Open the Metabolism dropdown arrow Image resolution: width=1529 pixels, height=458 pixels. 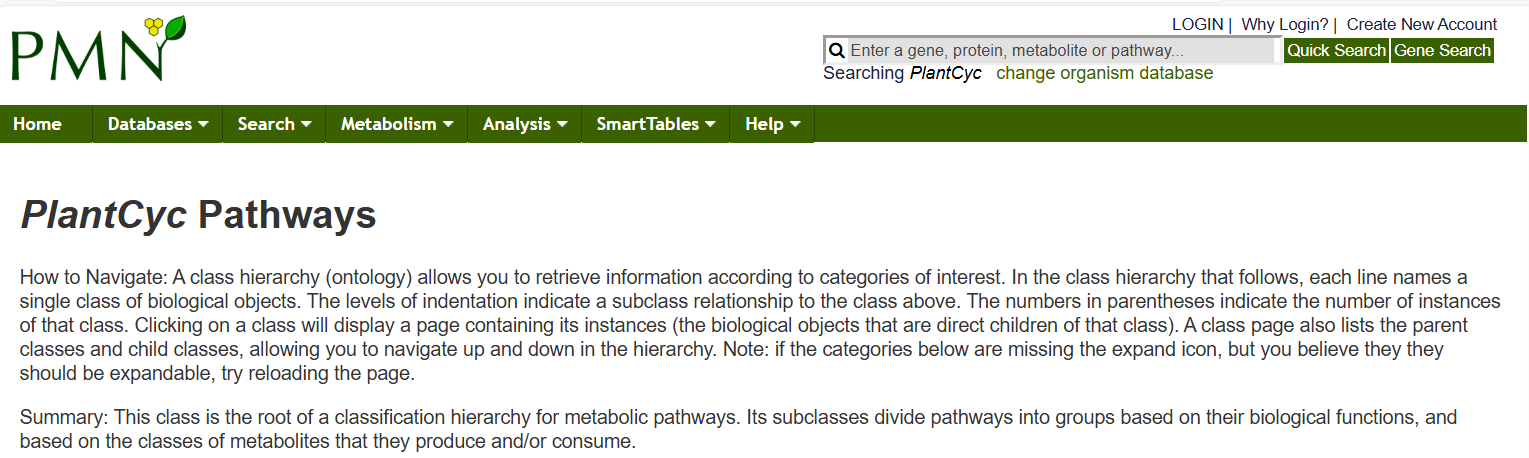pyautogui.click(x=448, y=125)
